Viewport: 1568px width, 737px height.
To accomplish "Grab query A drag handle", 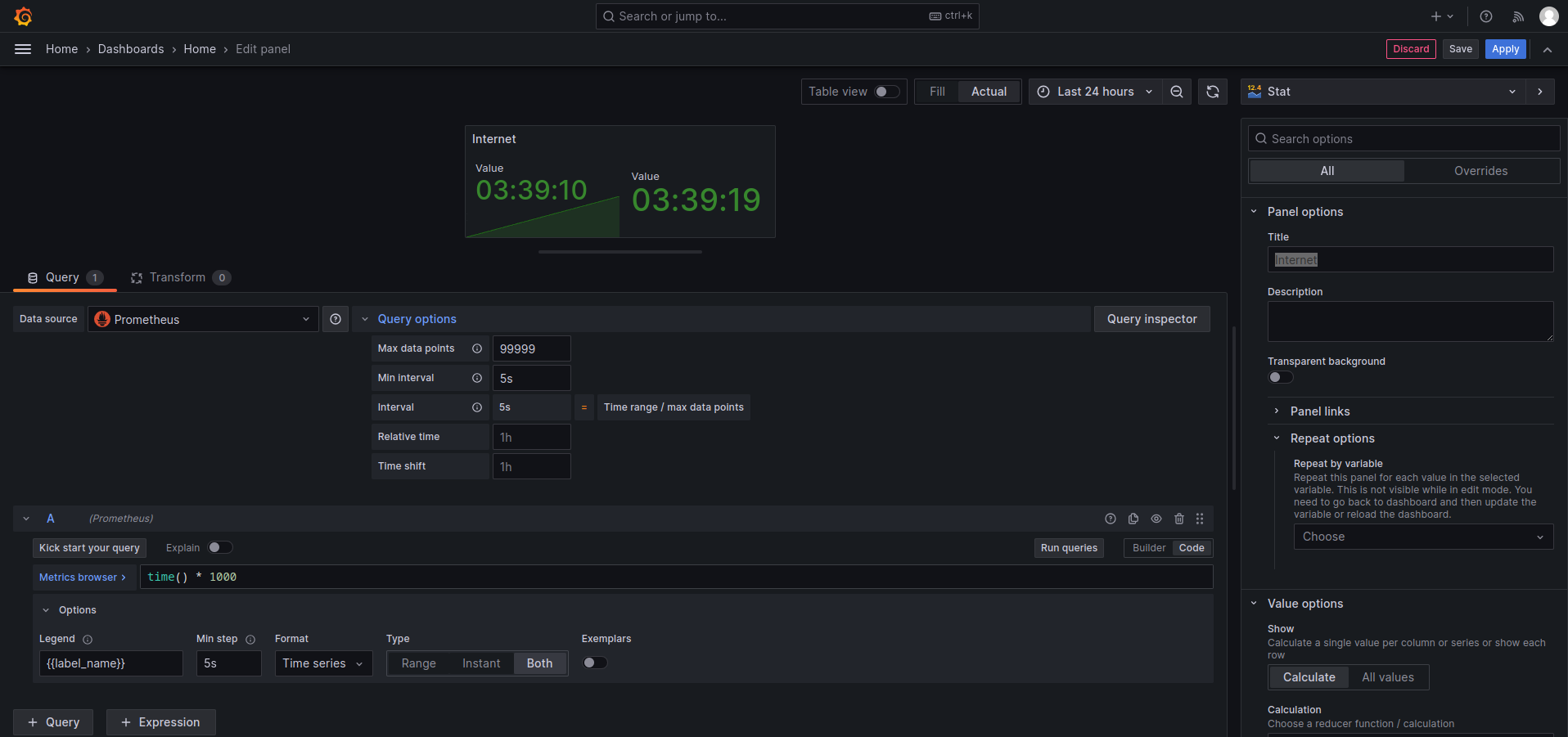I will [x=1200, y=519].
